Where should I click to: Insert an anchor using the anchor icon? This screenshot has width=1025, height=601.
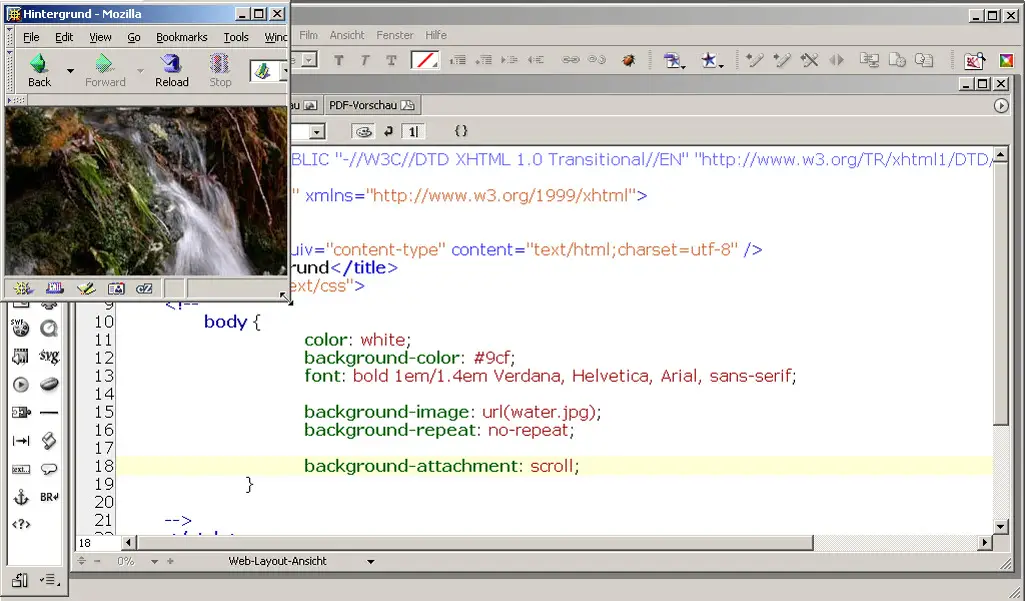tap(20, 497)
